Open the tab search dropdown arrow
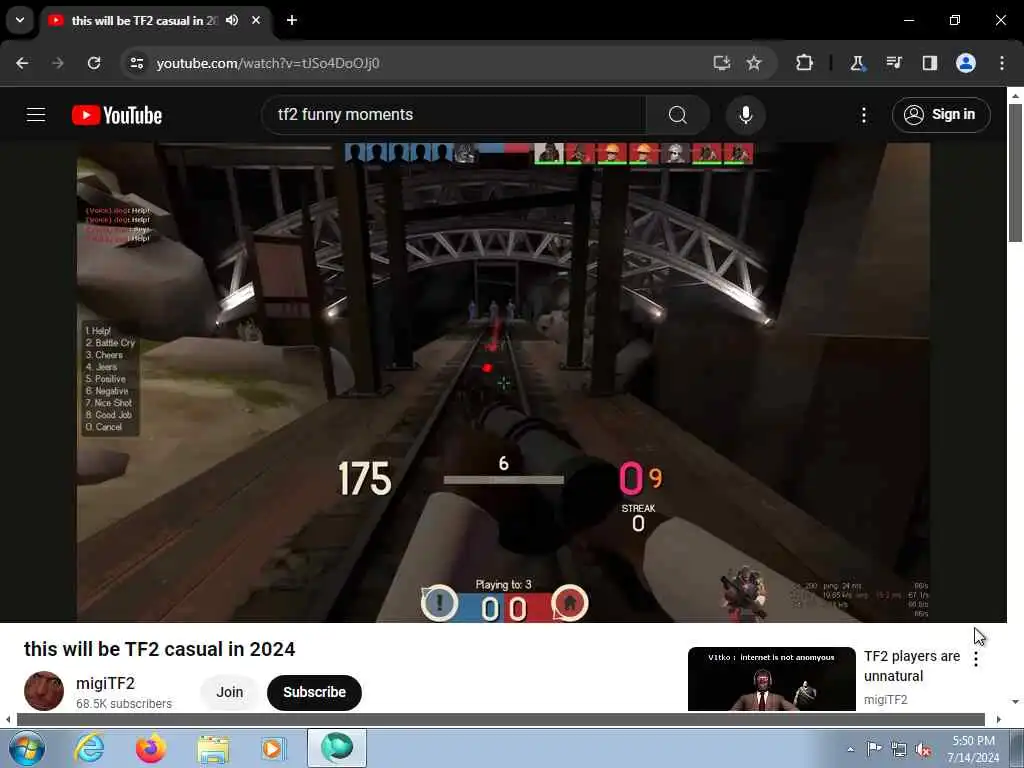Viewport: 1024px width, 768px height. click(x=20, y=20)
